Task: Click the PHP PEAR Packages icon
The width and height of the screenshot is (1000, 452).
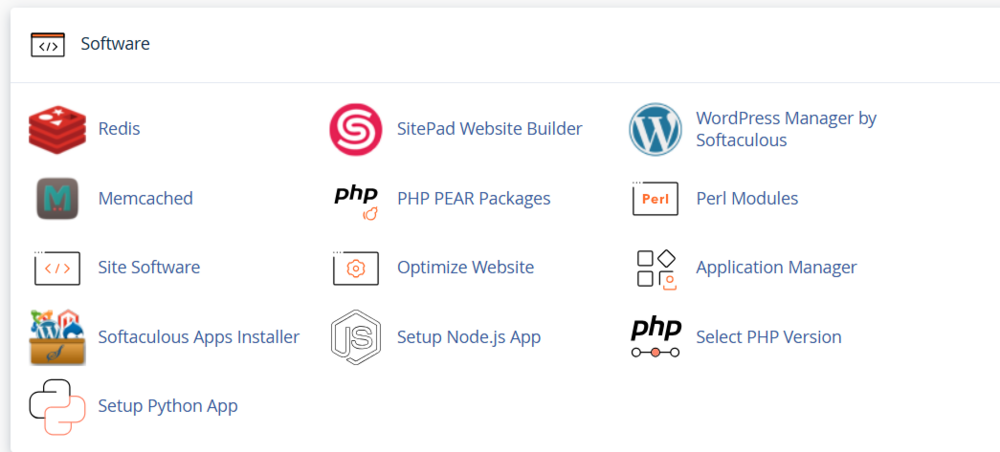Action: [x=356, y=203]
